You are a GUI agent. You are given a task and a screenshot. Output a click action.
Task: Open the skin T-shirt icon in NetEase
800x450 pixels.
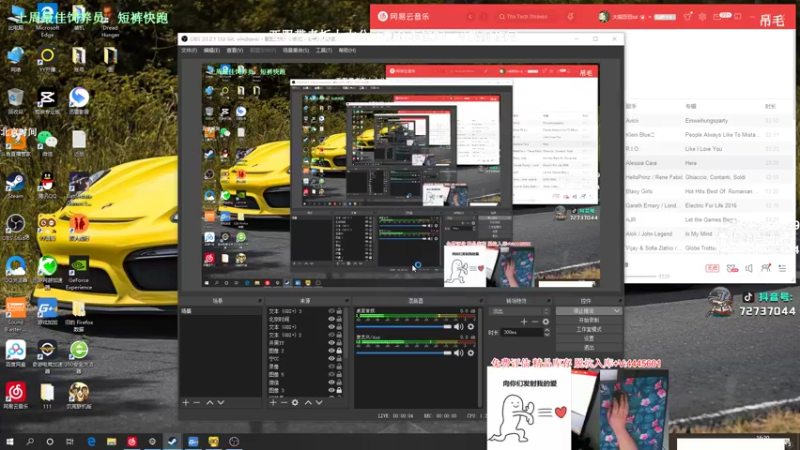tap(688, 17)
